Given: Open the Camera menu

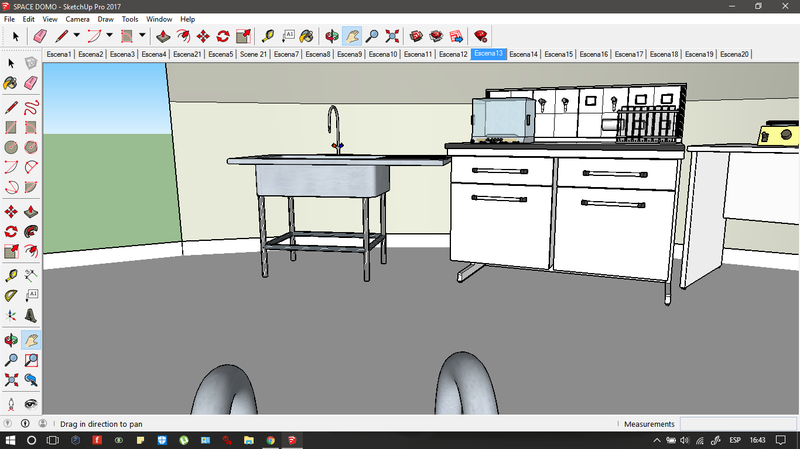Looking at the screenshot, I should pos(77,19).
